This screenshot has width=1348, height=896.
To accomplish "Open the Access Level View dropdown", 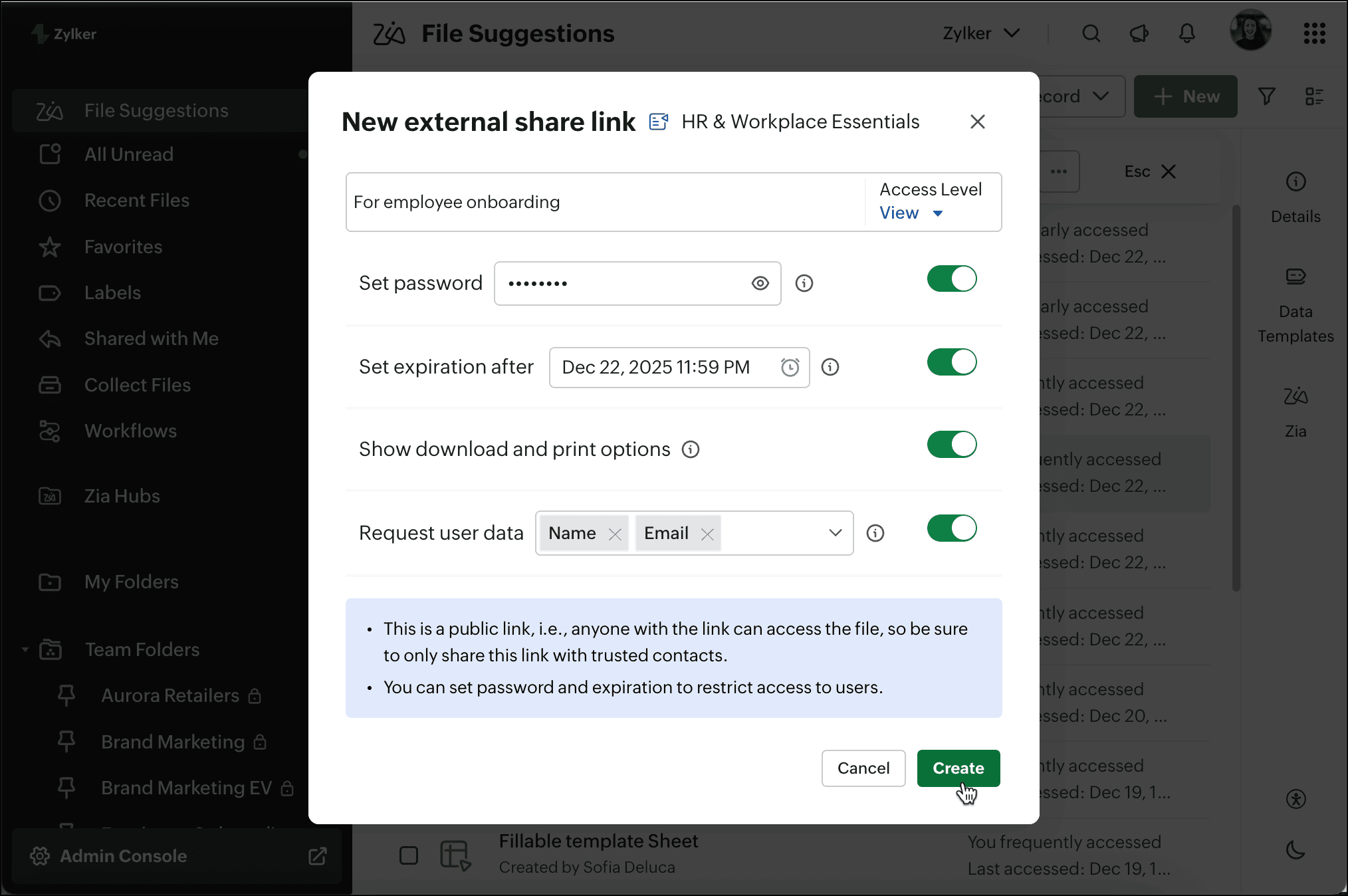I will point(911,213).
